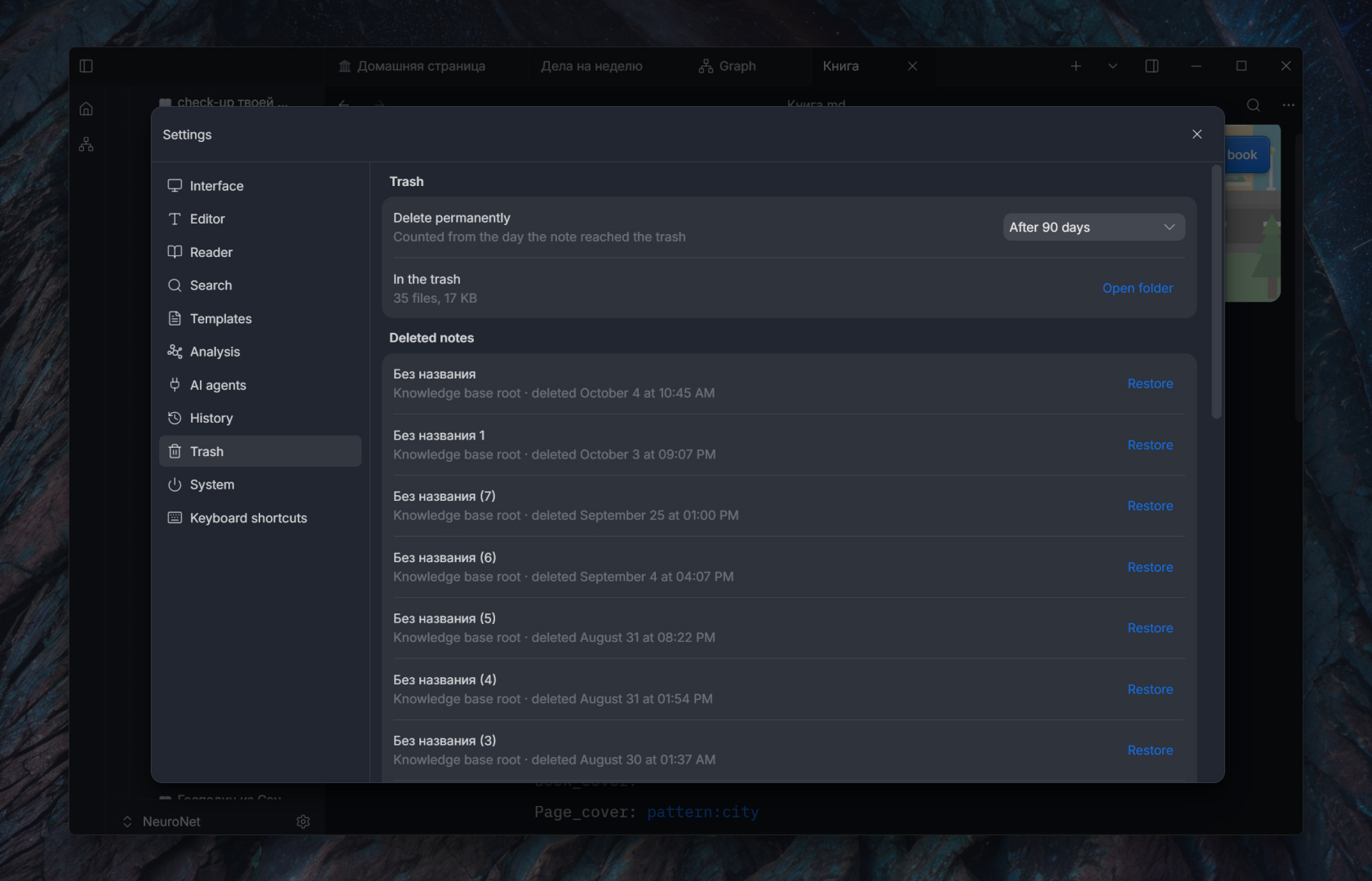
Task: Open the three-dot more options menu
Action: tap(1289, 104)
